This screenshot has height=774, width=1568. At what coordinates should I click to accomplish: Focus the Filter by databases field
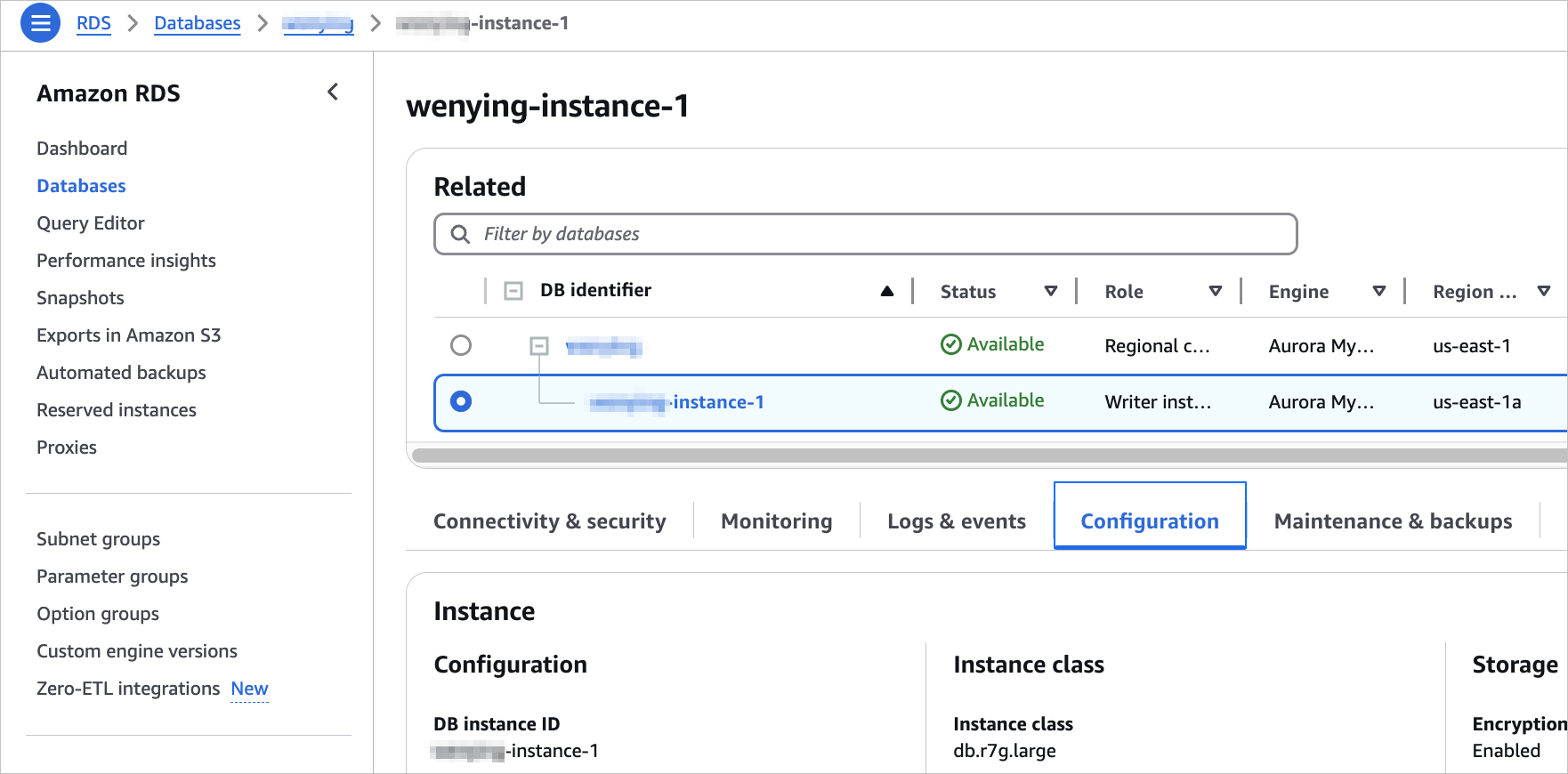tap(881, 234)
